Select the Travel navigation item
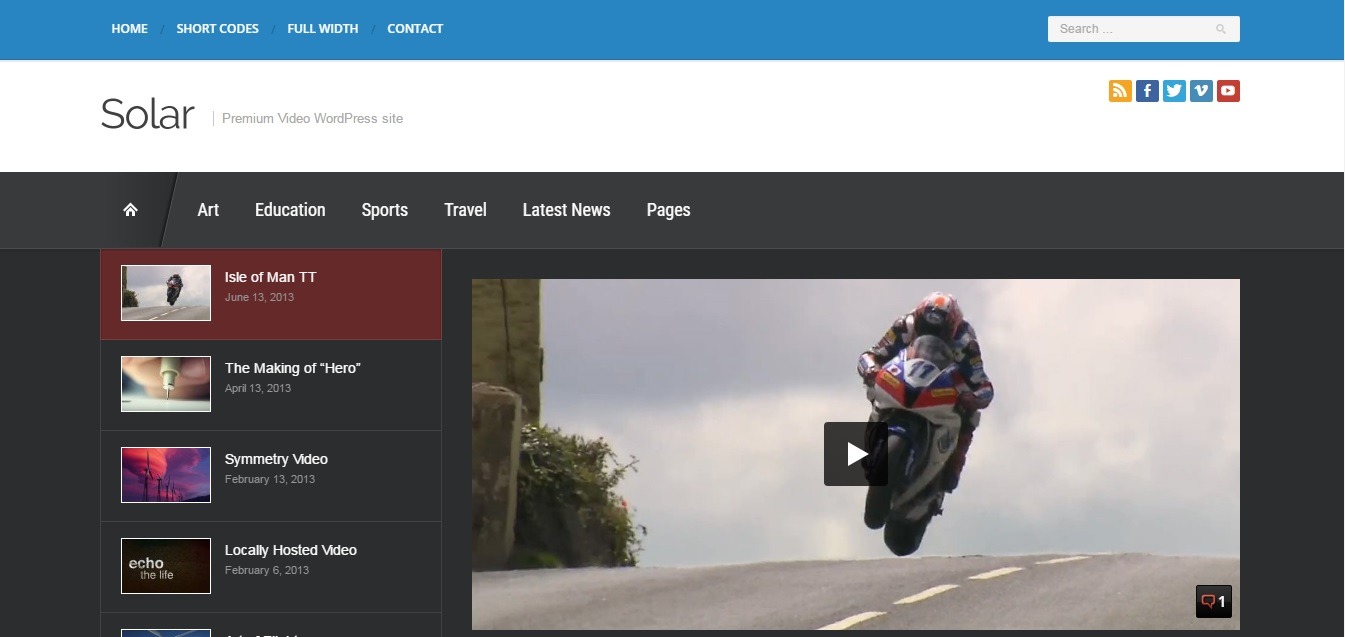Screen dimensions: 1345x637 [x=465, y=210]
